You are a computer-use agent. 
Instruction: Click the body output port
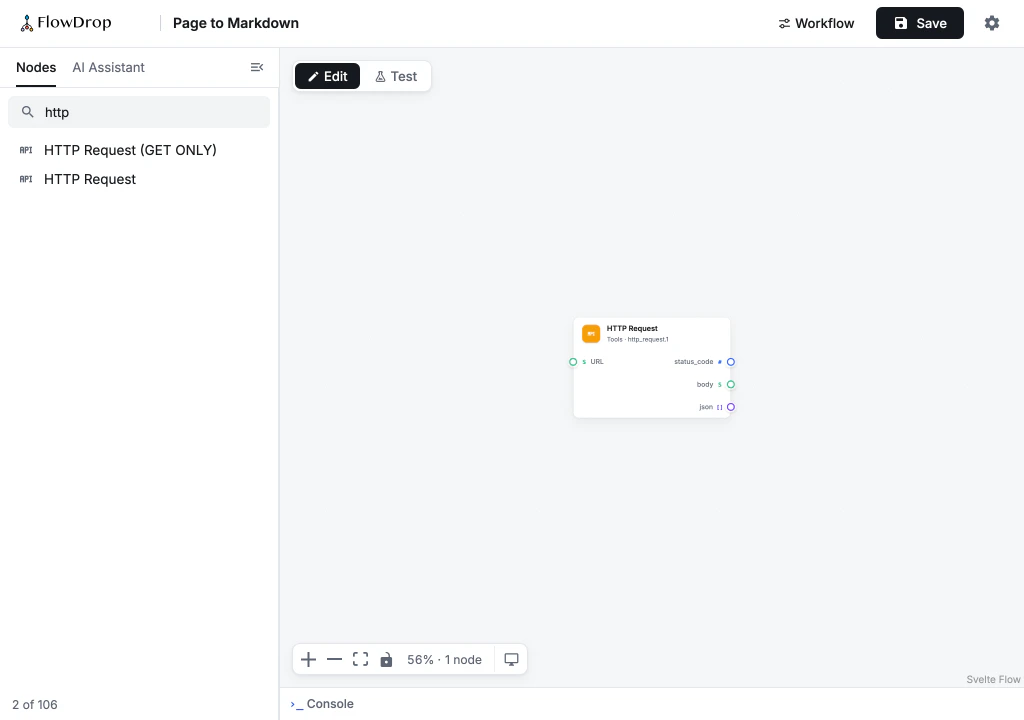(x=731, y=385)
